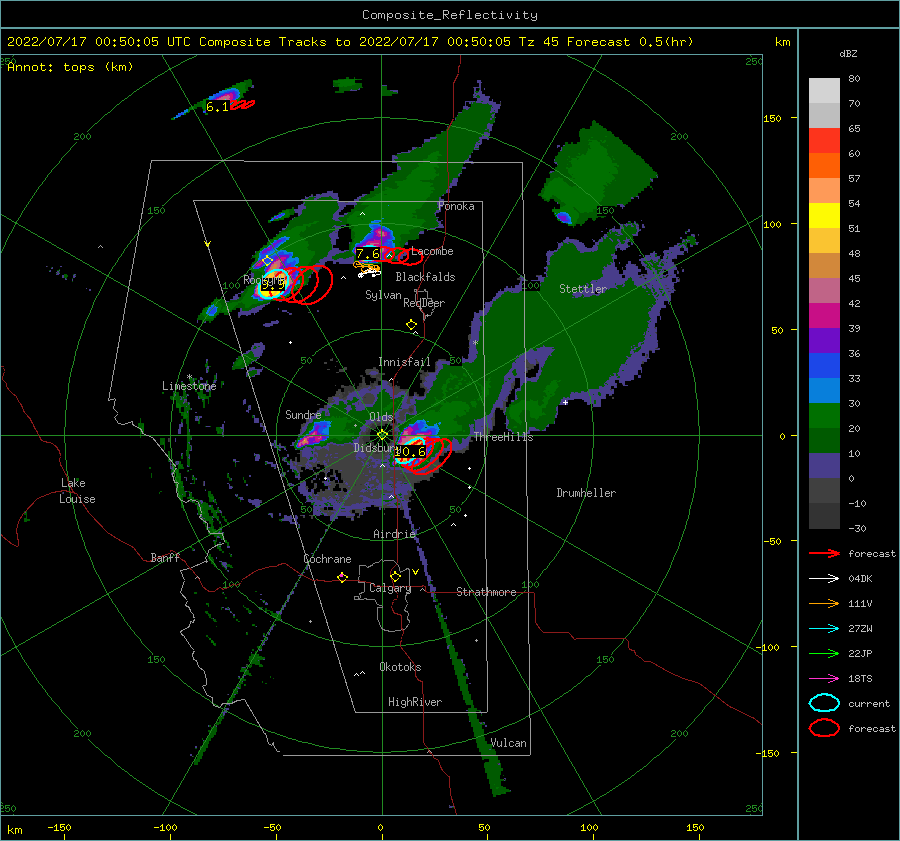Pick the purple 36-39 dBZ color swatch
Screen dimensions: 900x841
(x=824, y=340)
